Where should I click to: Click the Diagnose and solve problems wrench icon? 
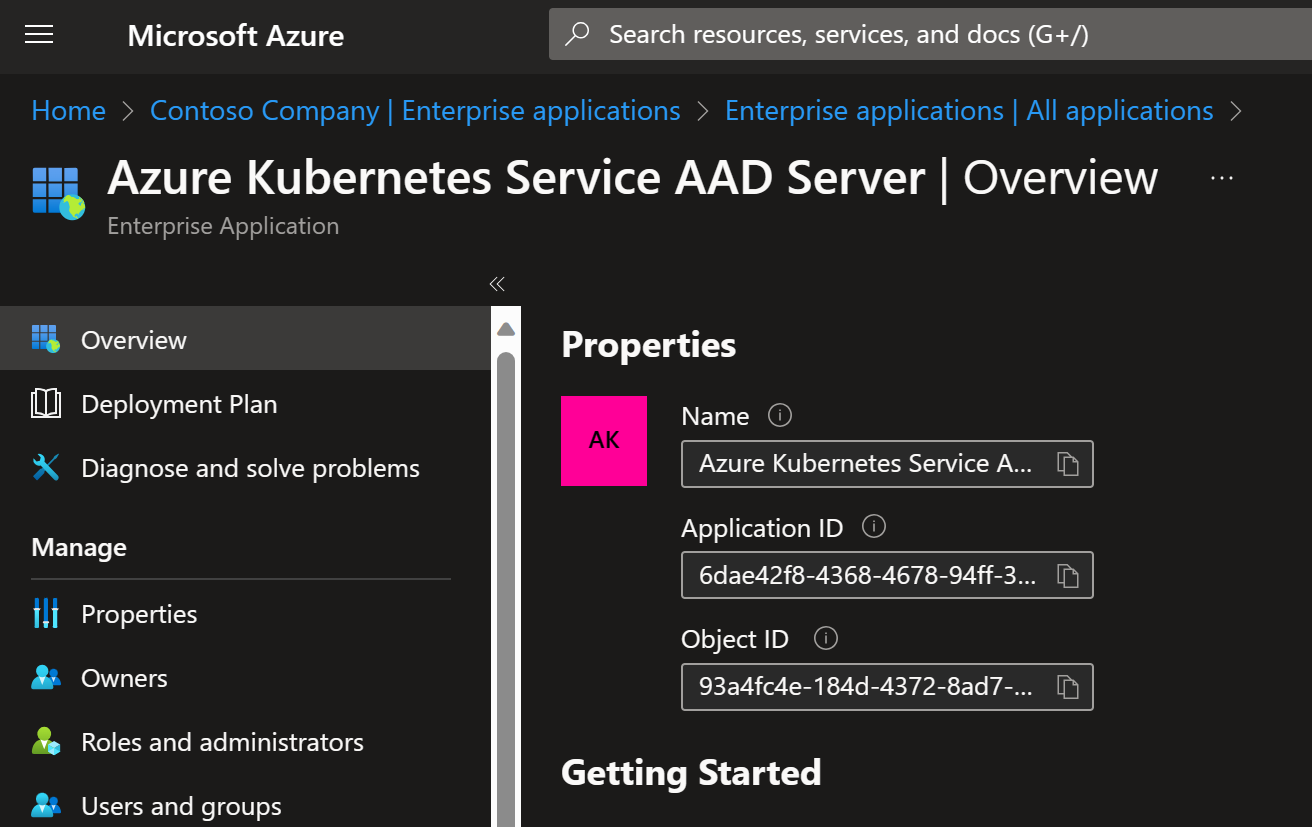(x=46, y=468)
